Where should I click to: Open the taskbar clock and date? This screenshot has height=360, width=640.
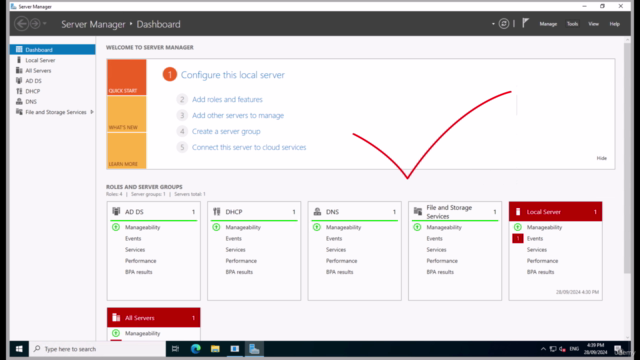595,349
